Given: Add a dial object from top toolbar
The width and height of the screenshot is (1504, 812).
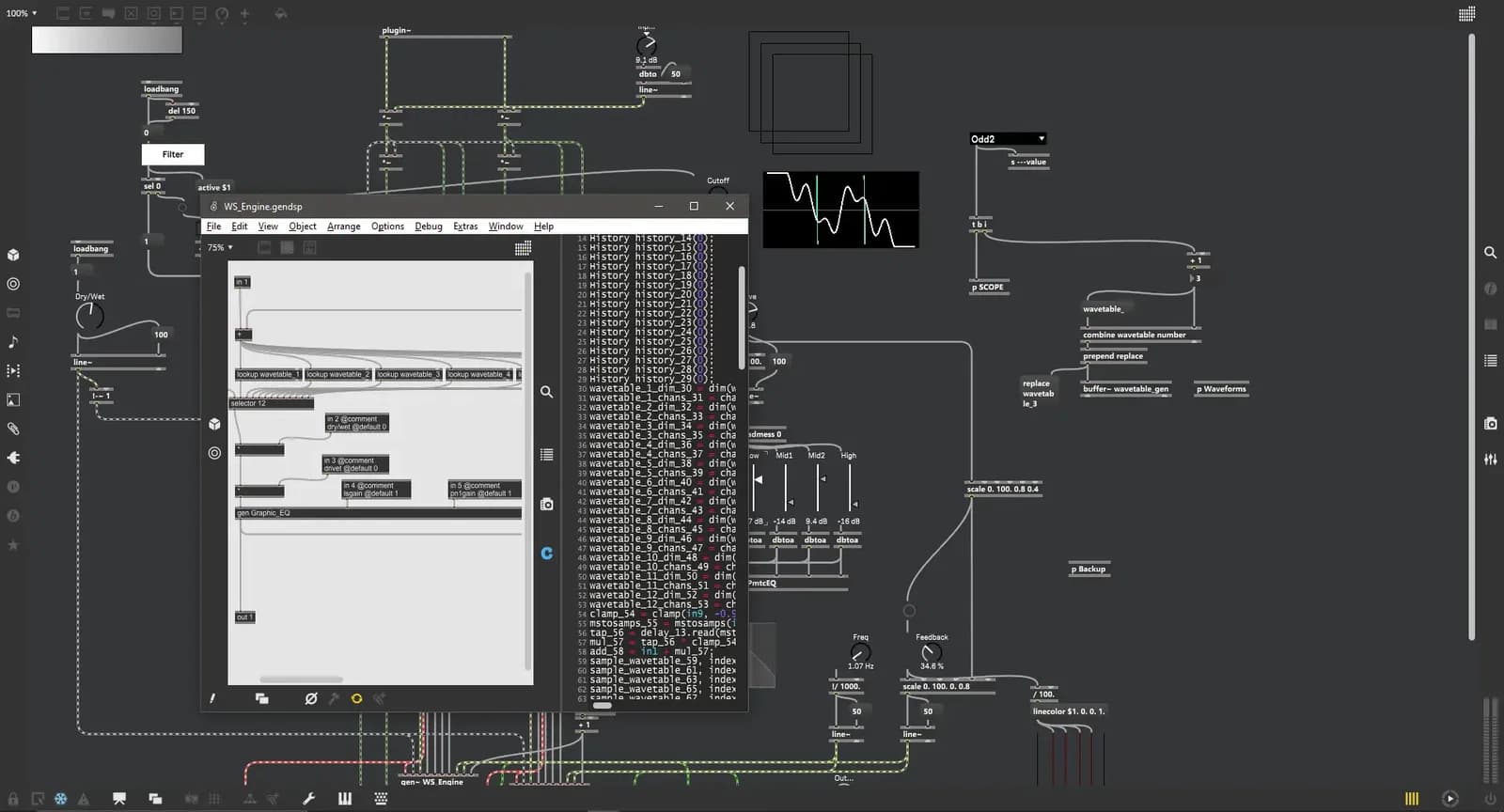Looking at the screenshot, I should (222, 14).
